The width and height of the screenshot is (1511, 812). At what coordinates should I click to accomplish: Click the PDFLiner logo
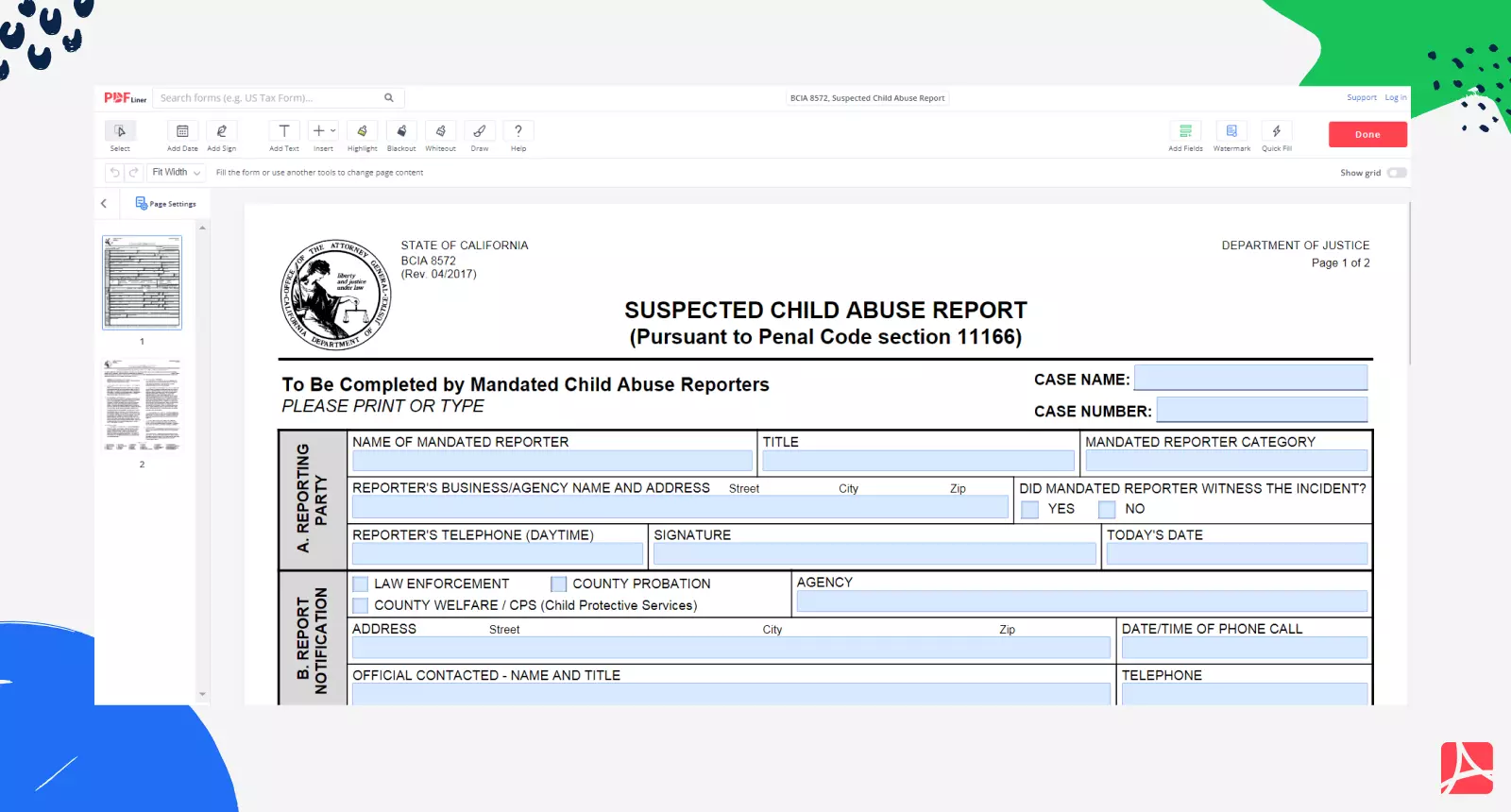[125, 98]
